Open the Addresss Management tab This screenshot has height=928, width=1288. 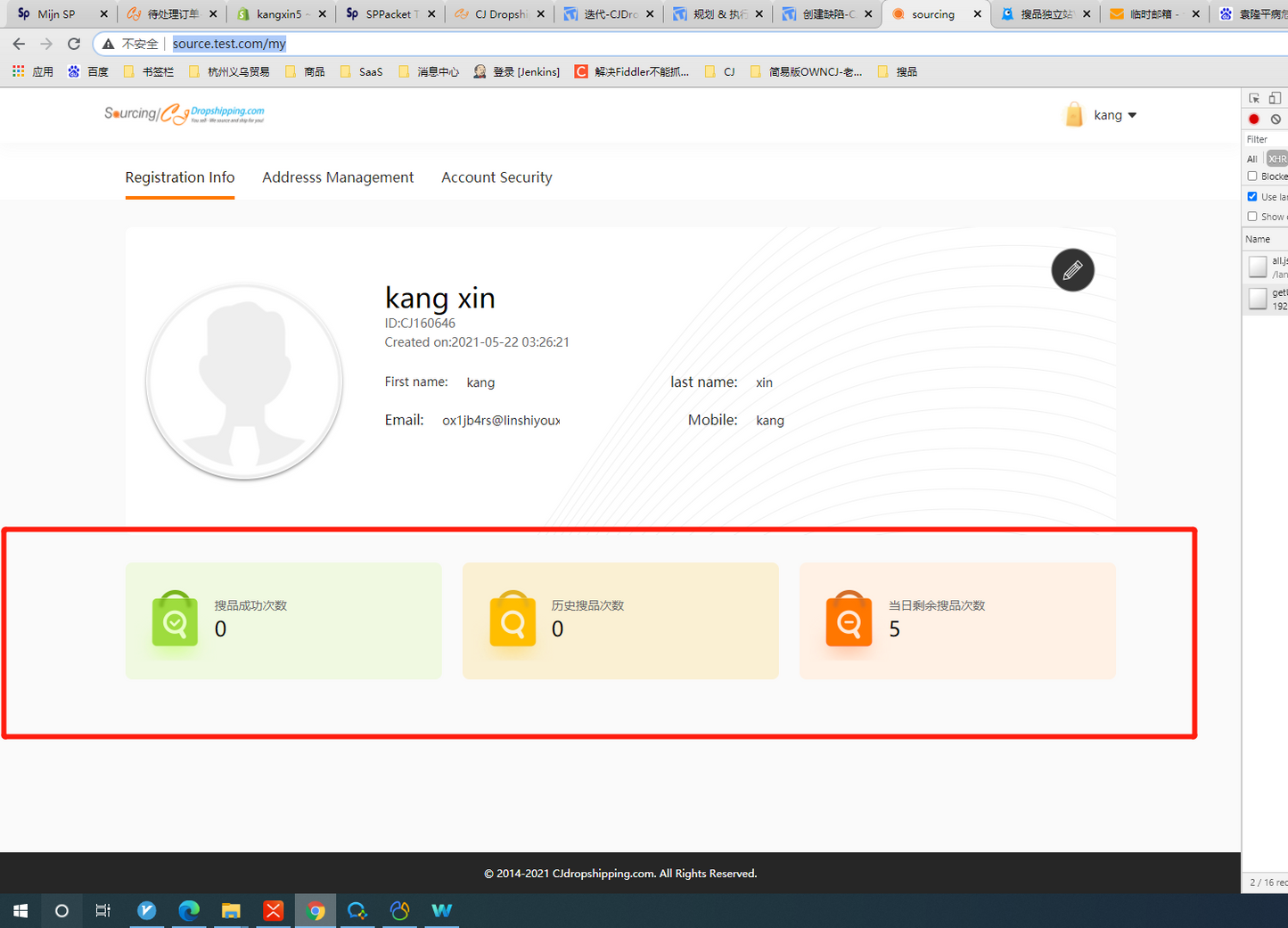point(338,177)
